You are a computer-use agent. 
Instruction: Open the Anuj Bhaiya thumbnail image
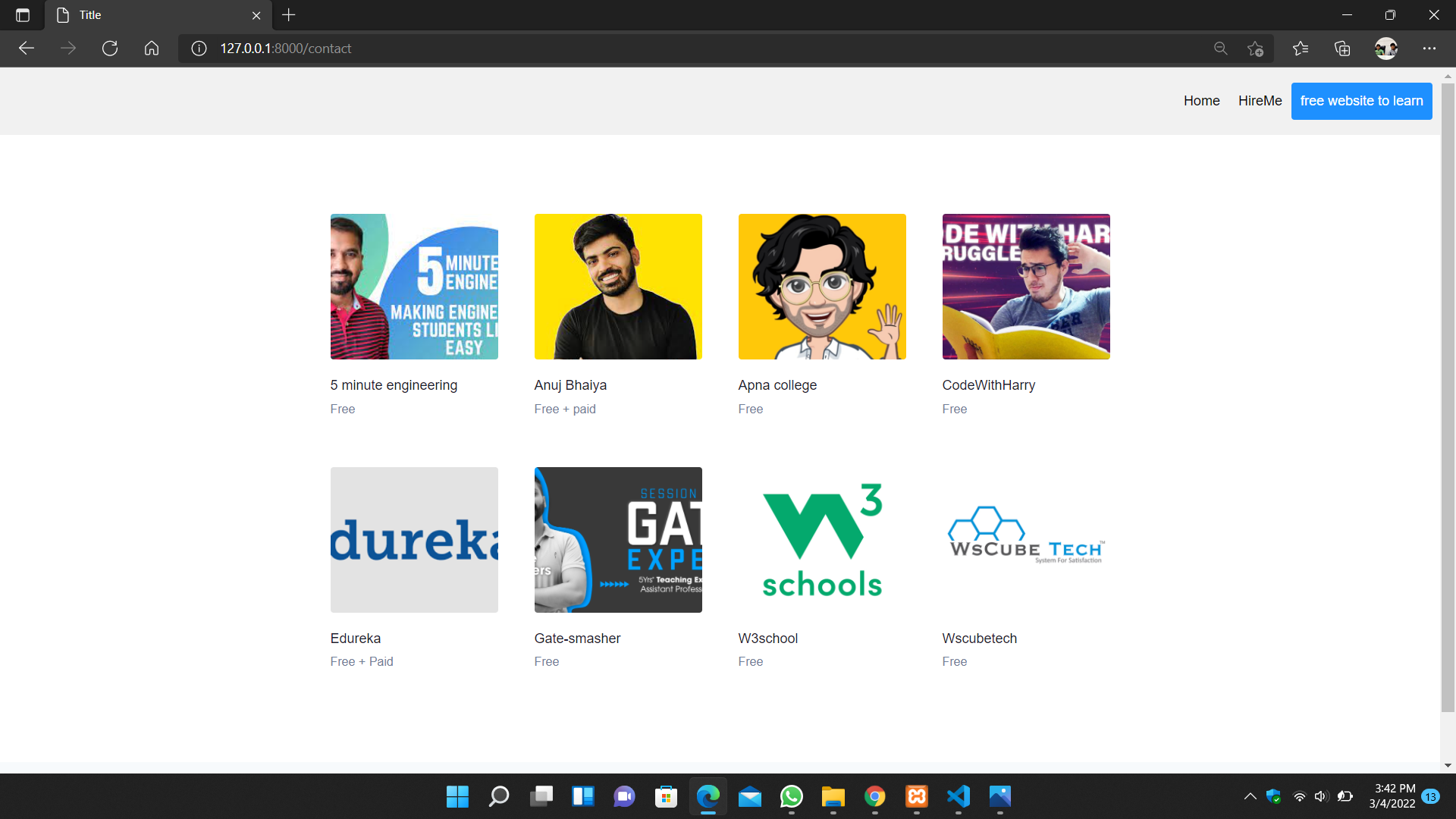click(618, 287)
